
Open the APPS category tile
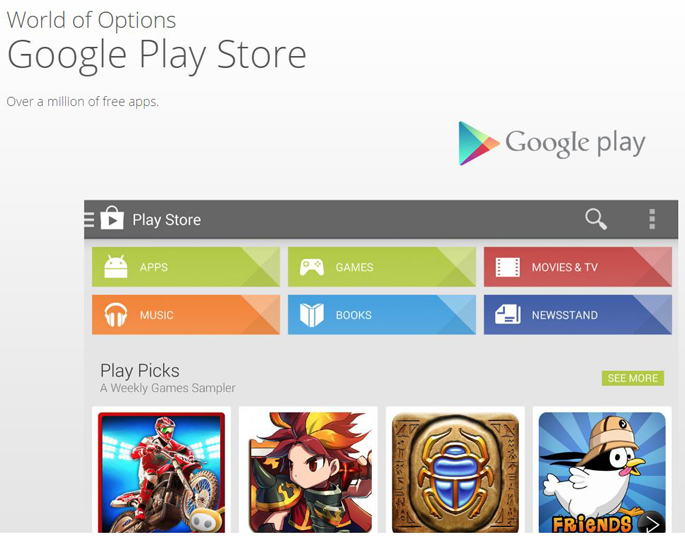tap(186, 267)
